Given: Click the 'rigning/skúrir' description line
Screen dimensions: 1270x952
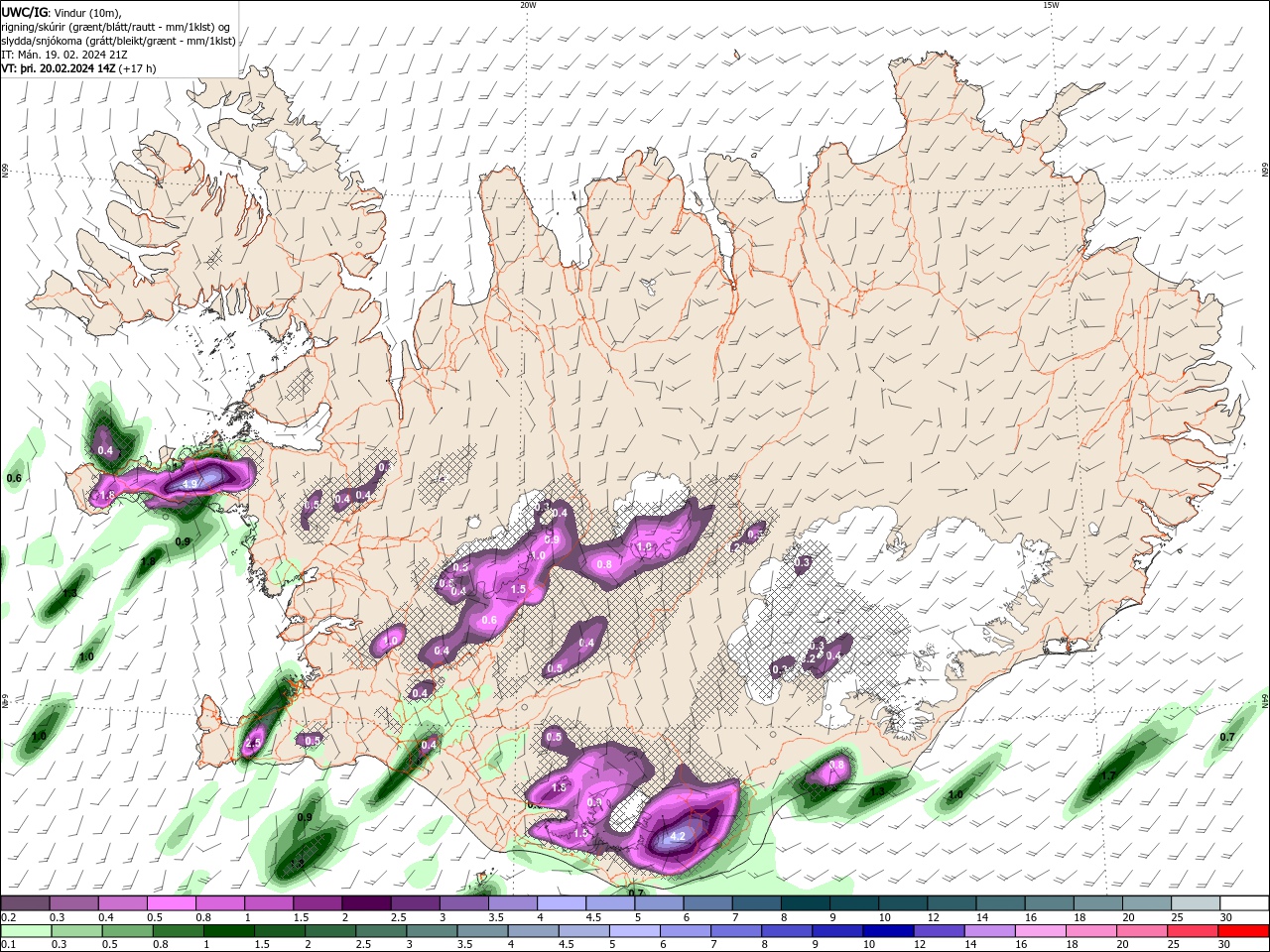Looking at the screenshot, I should tap(116, 27).
